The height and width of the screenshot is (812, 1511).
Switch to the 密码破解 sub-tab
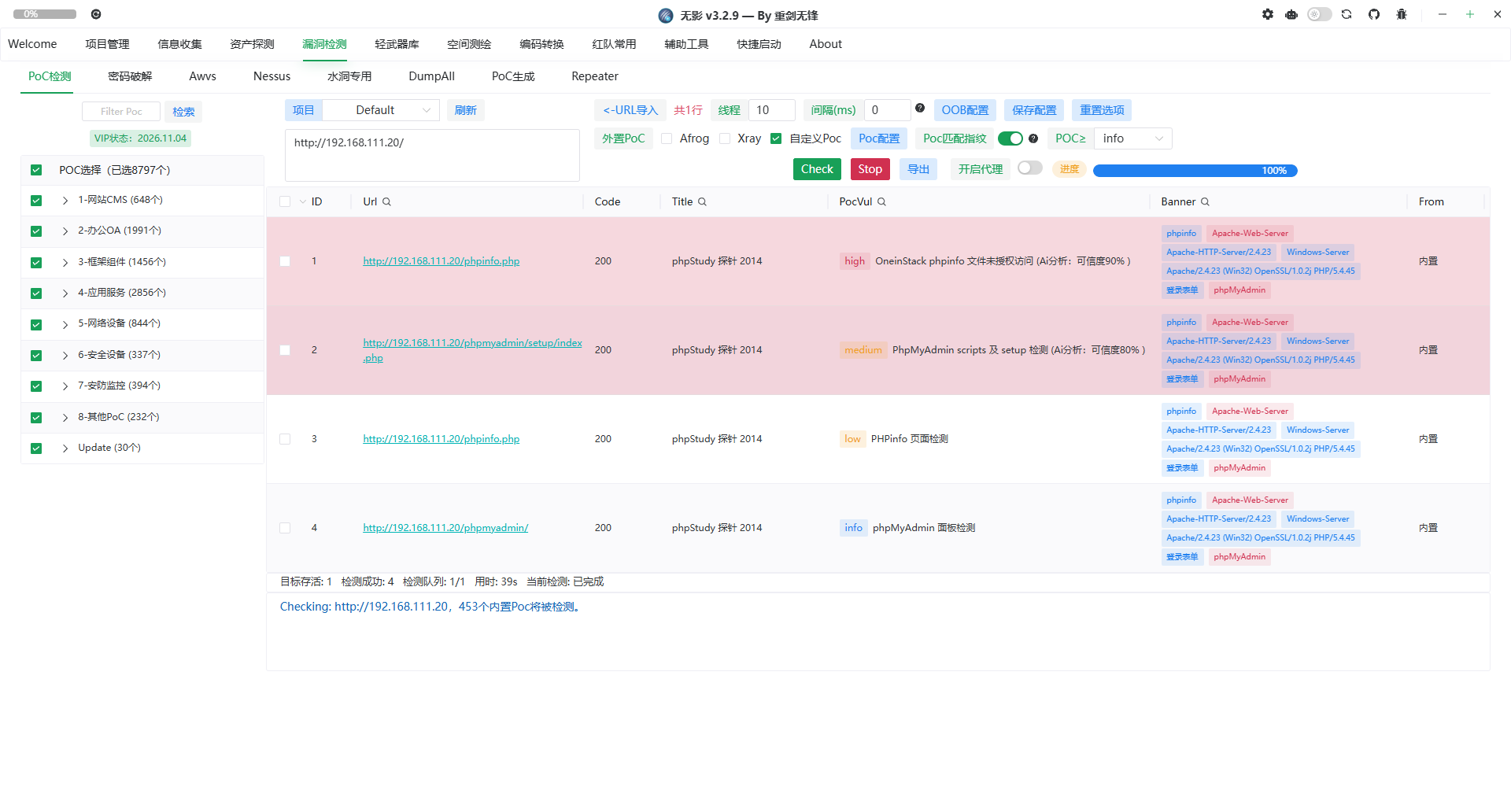[130, 76]
